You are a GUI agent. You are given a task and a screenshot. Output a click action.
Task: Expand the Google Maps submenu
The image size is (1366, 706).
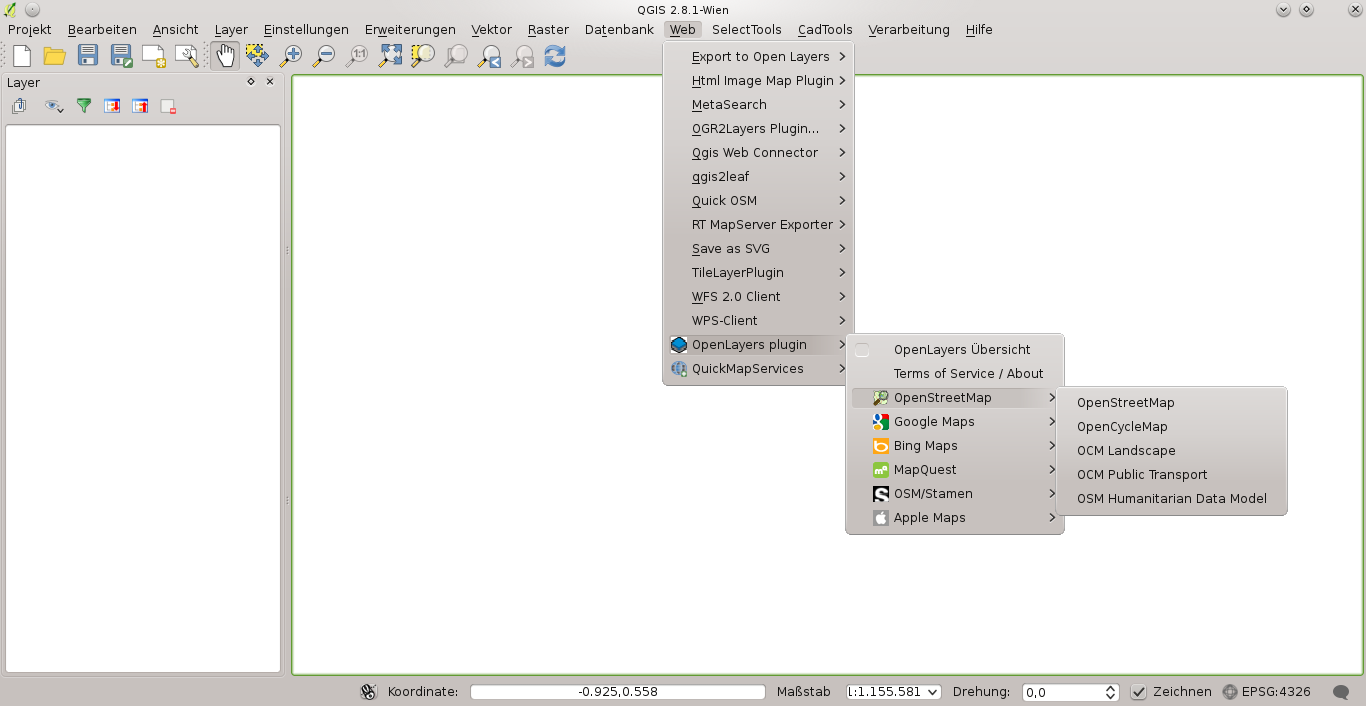pyautogui.click(x=955, y=422)
